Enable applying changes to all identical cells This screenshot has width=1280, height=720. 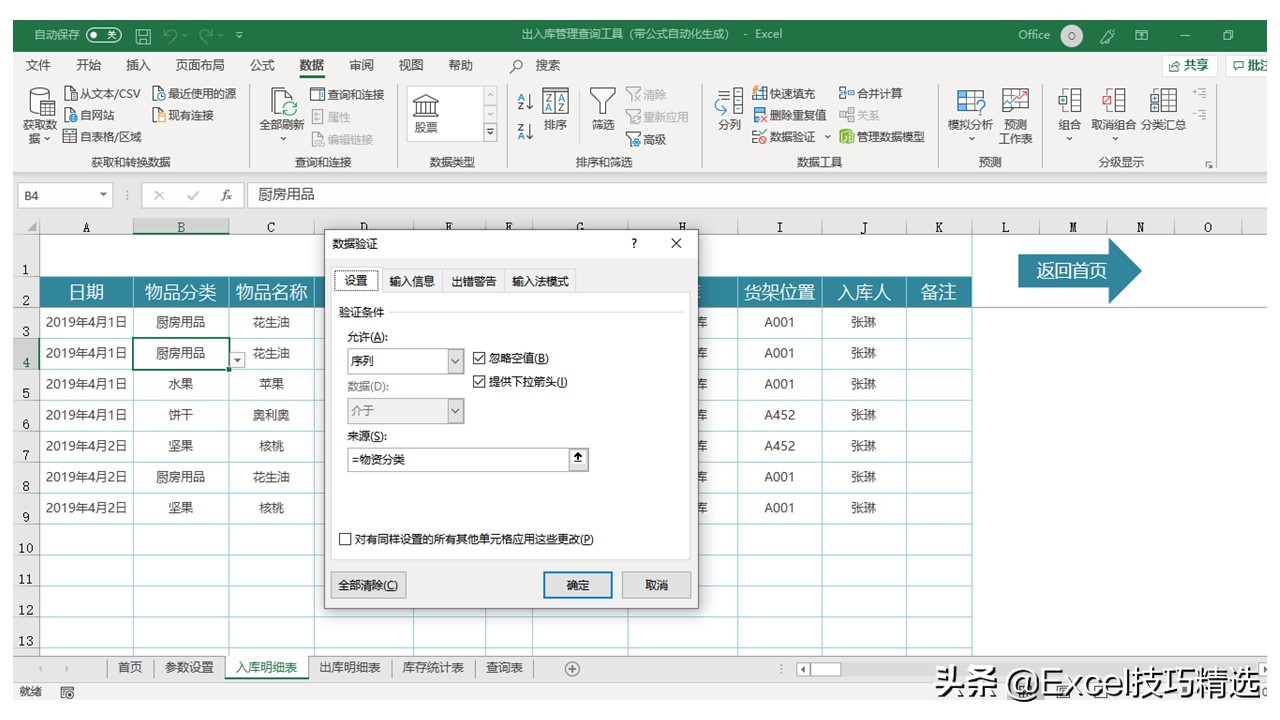(x=345, y=539)
